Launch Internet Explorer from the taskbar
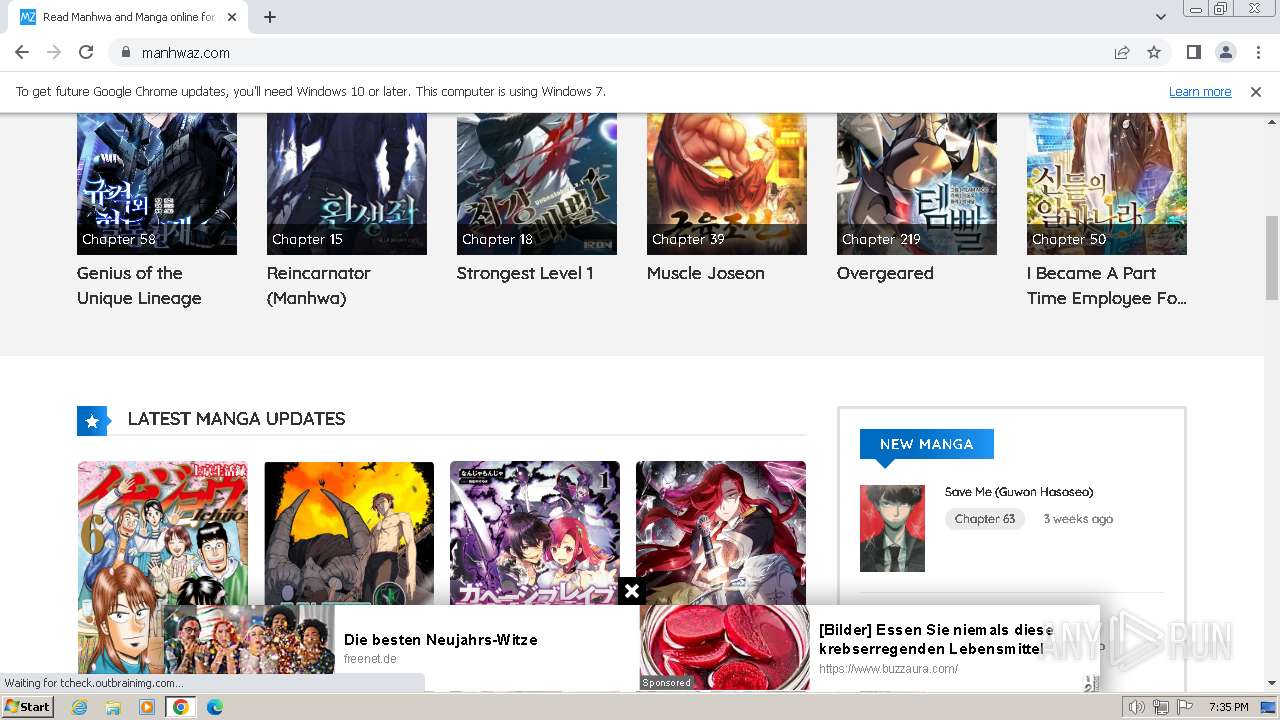Viewport: 1280px width, 720px height. [79, 707]
